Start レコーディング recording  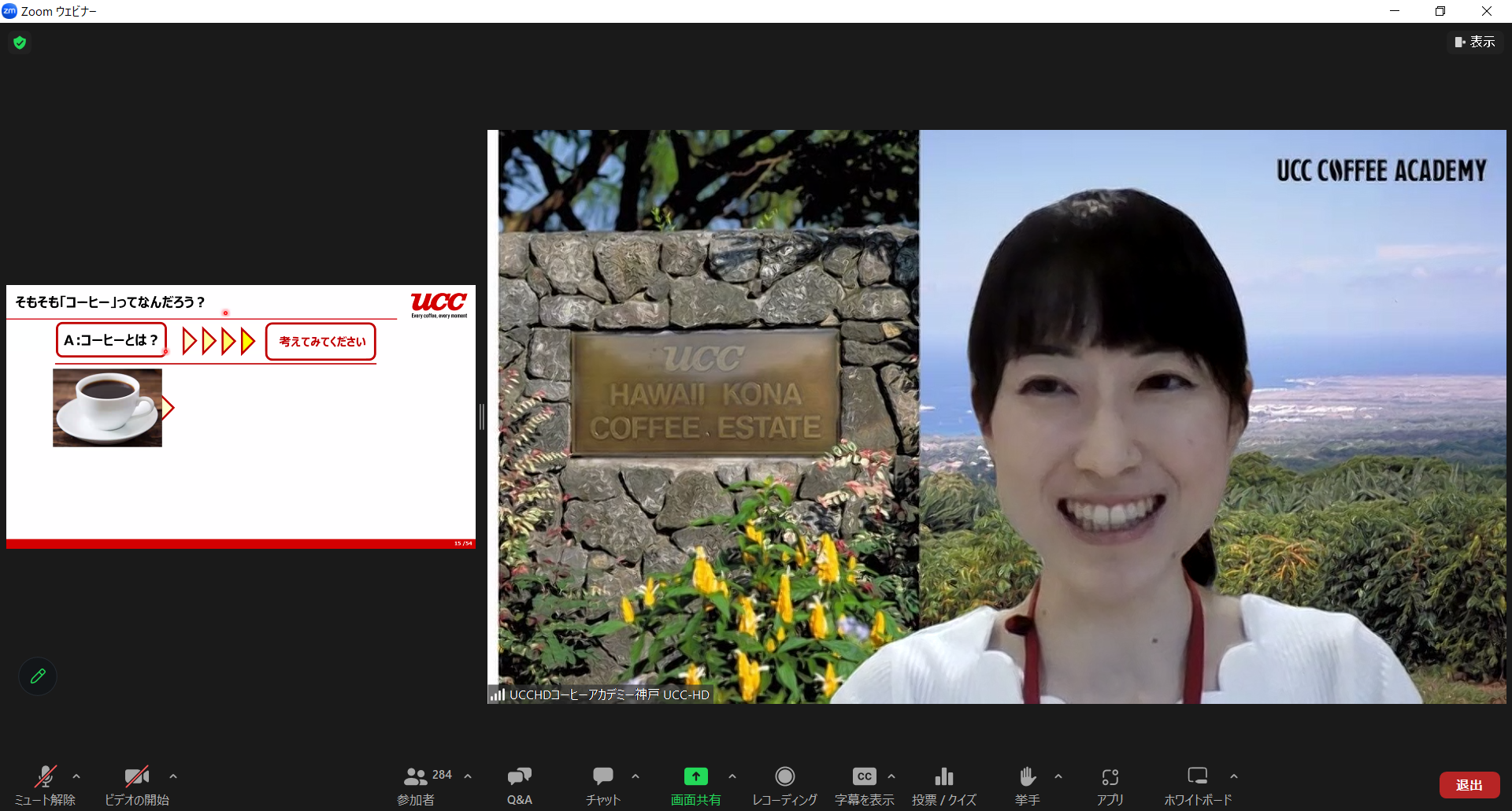coord(784,786)
